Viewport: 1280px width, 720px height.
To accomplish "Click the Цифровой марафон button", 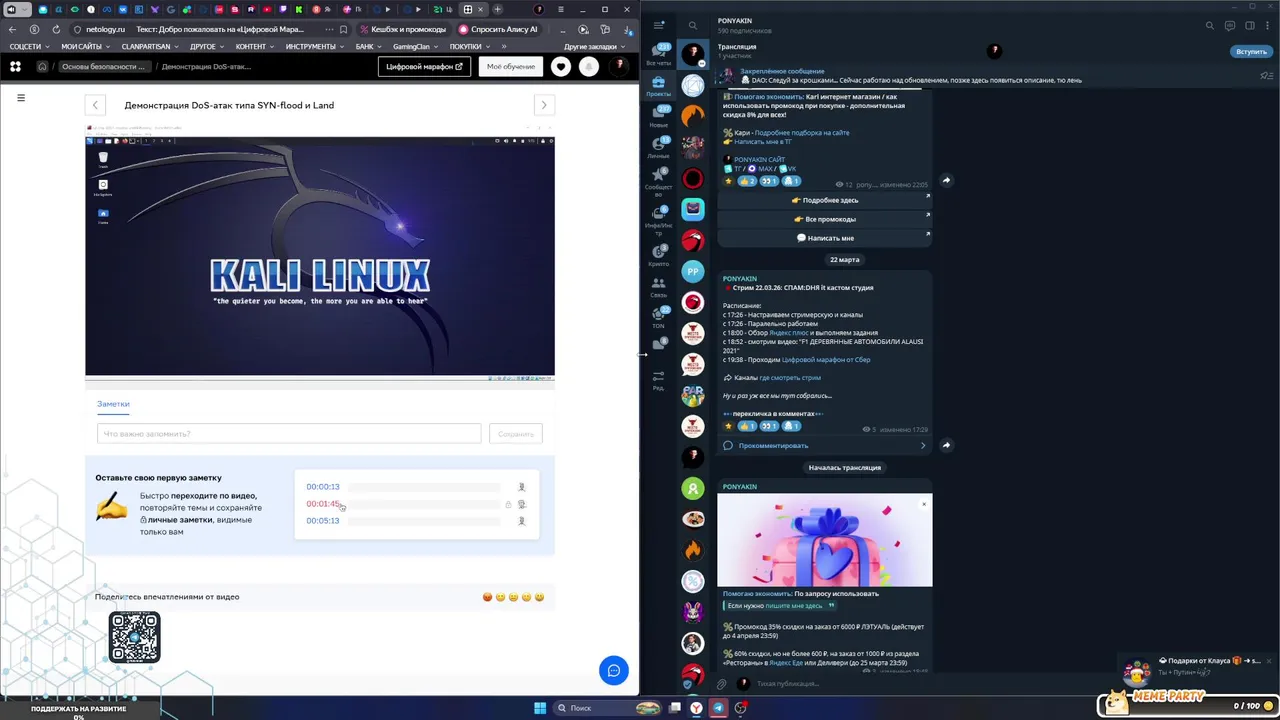I will point(425,67).
